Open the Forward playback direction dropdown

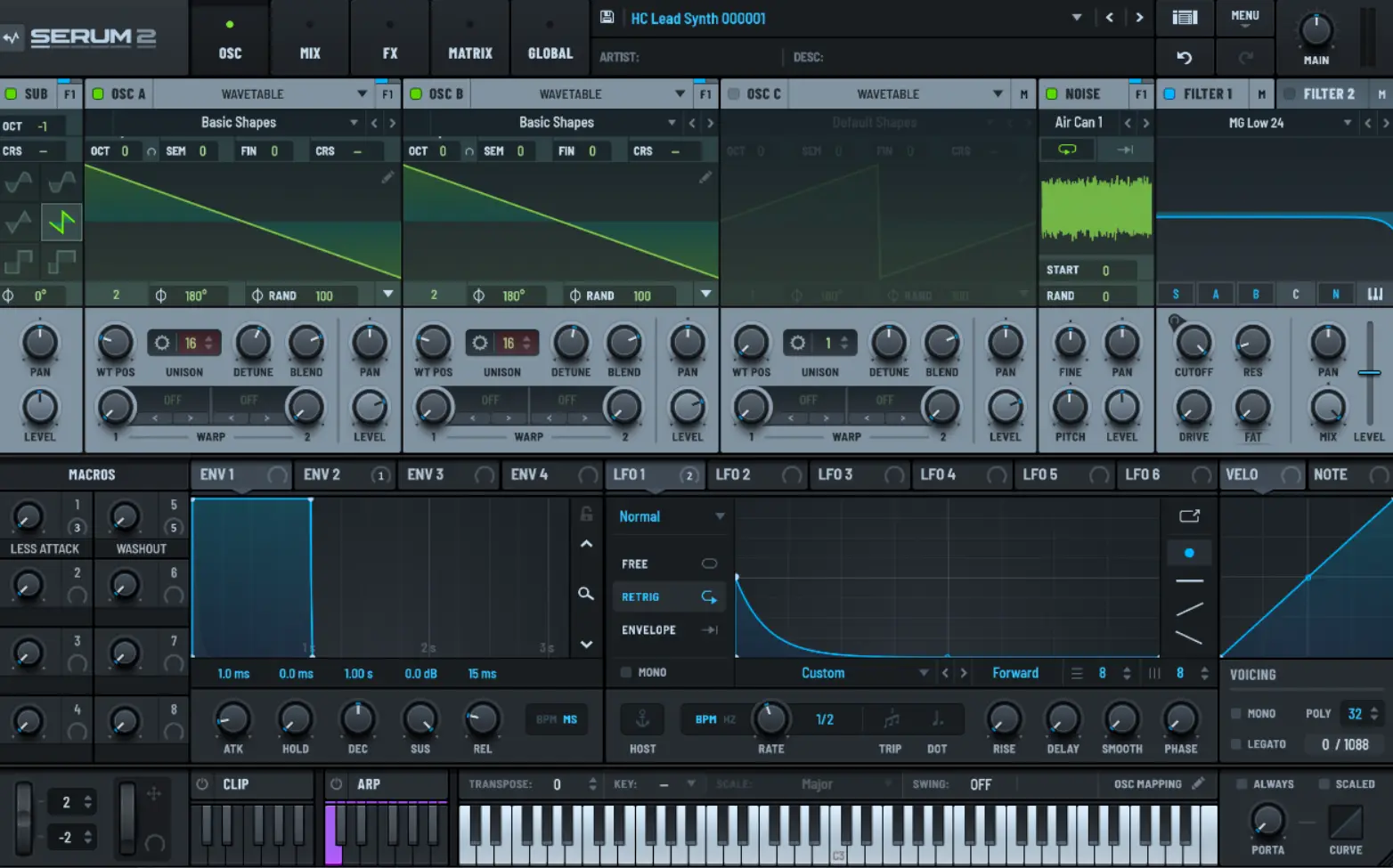[1016, 673]
